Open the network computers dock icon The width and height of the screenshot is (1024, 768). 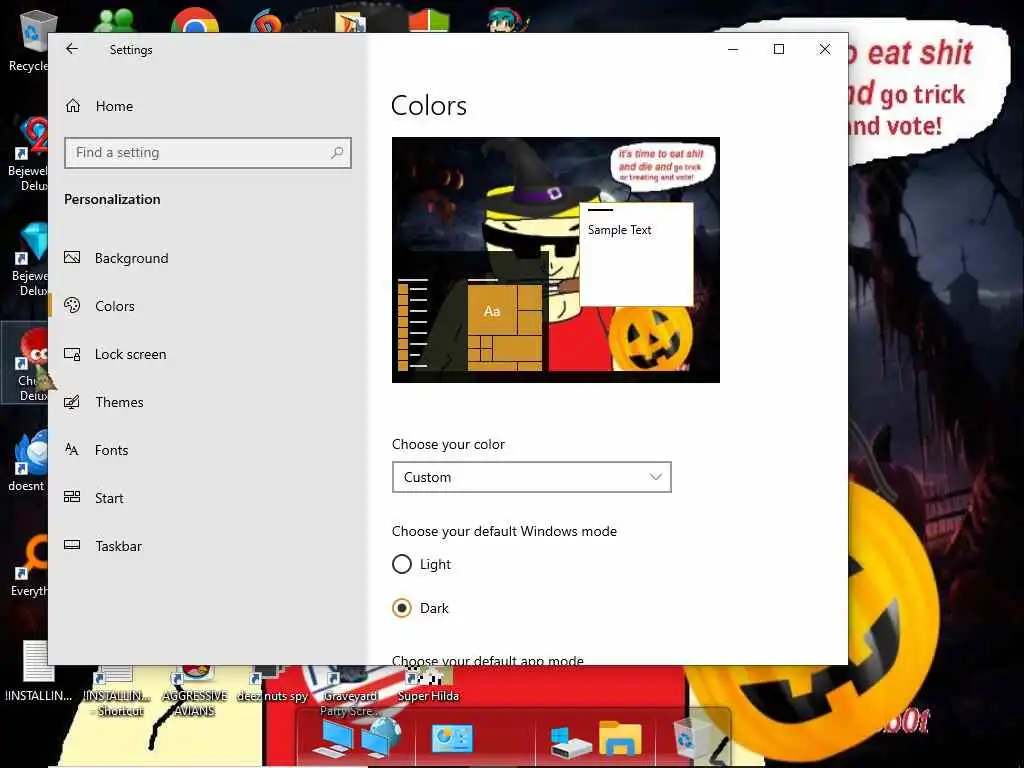pos(356,738)
